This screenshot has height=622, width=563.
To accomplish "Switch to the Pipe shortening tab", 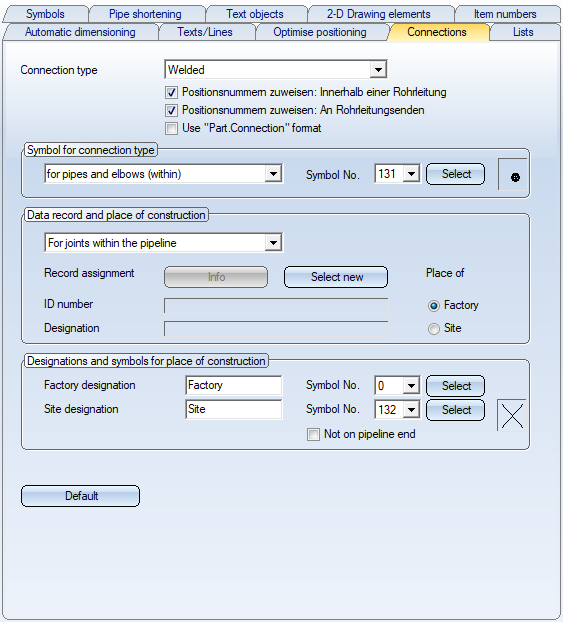I will [x=145, y=14].
